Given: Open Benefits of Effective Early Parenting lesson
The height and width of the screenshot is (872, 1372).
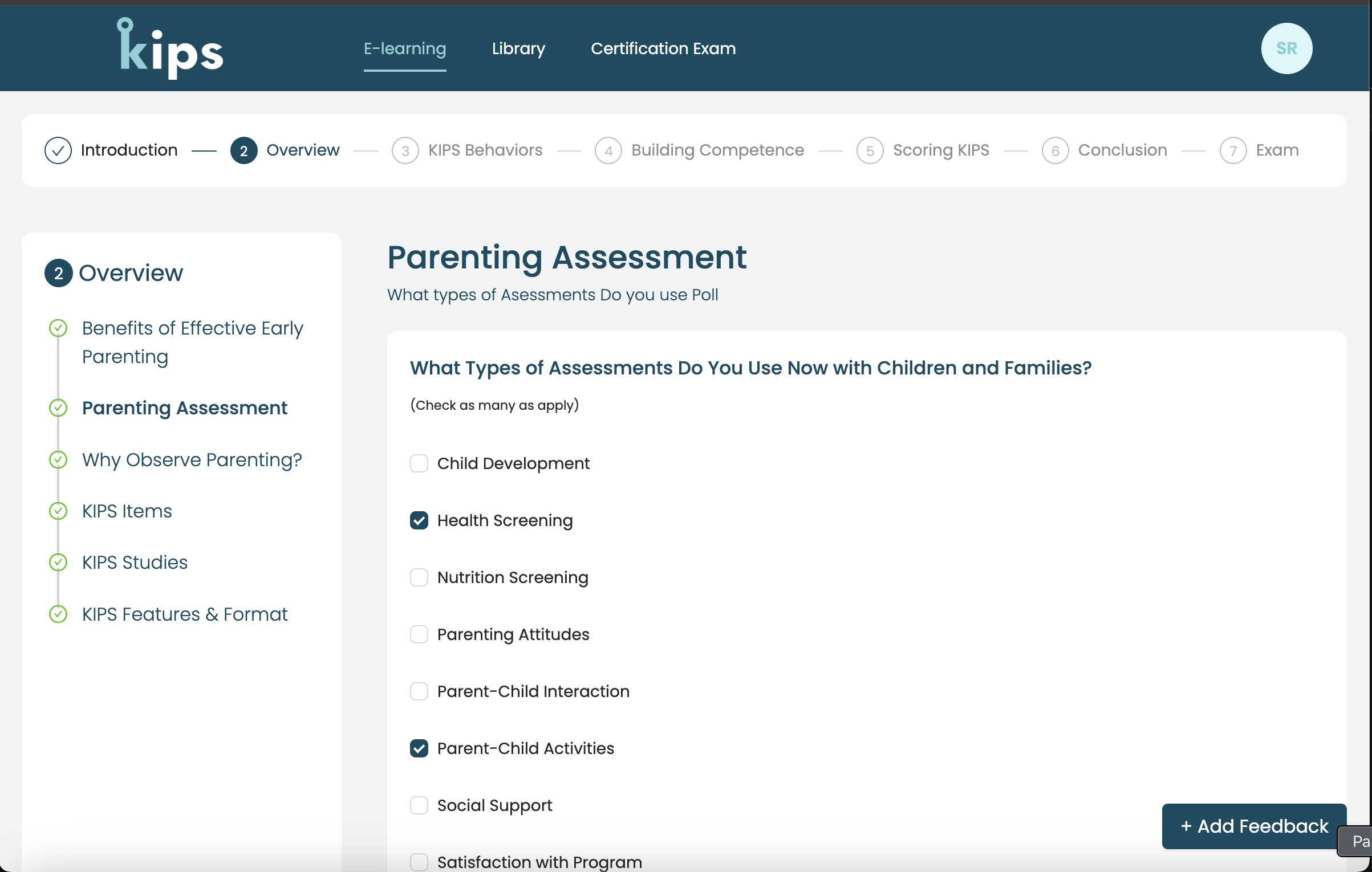Looking at the screenshot, I should tap(193, 343).
